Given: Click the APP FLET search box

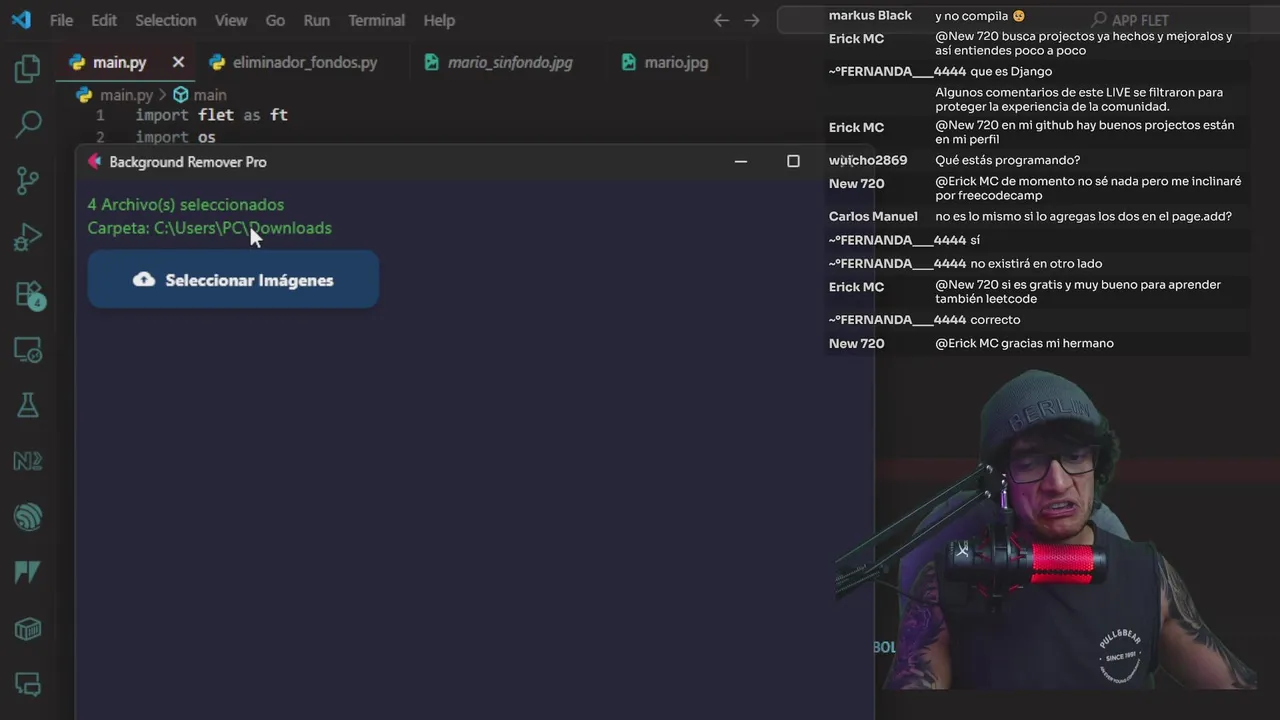Looking at the screenshot, I should pyautogui.click(x=1028, y=20).
